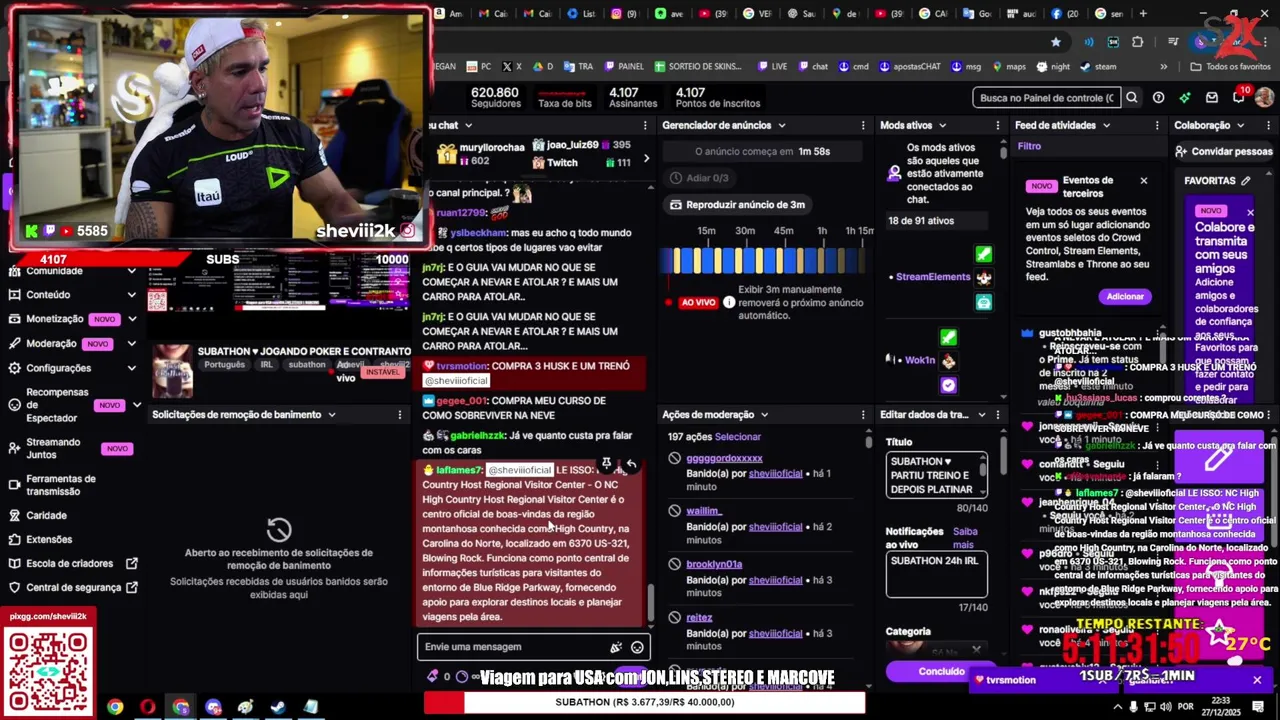Bookmark this page with the star icon
This screenshot has height=720, width=1280.
tap(1055, 42)
